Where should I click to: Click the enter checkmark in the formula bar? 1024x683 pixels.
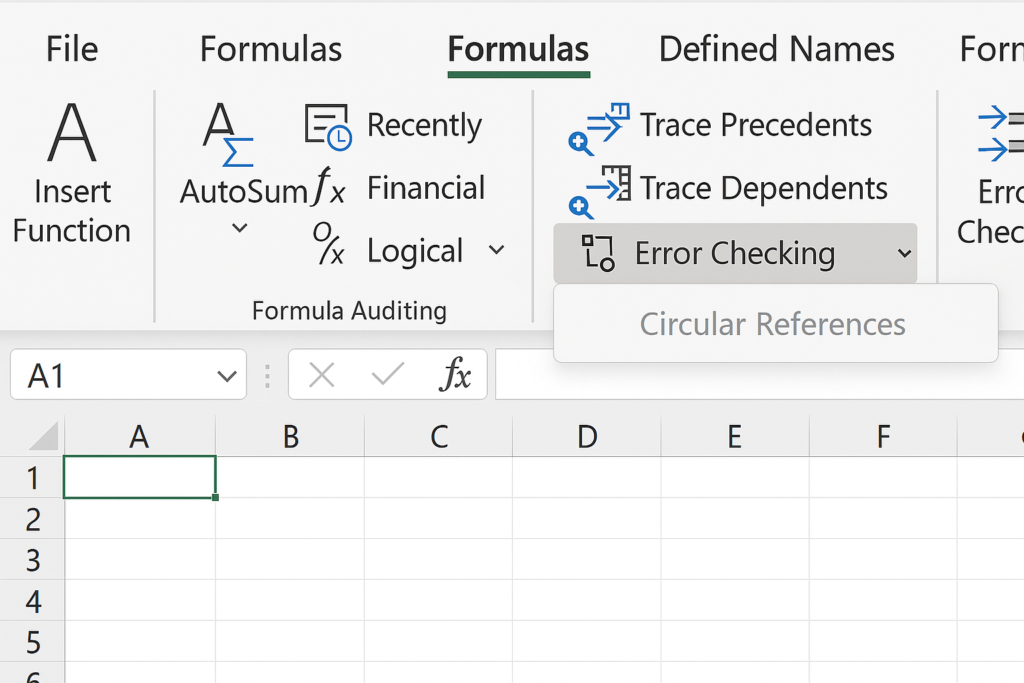tap(386, 375)
